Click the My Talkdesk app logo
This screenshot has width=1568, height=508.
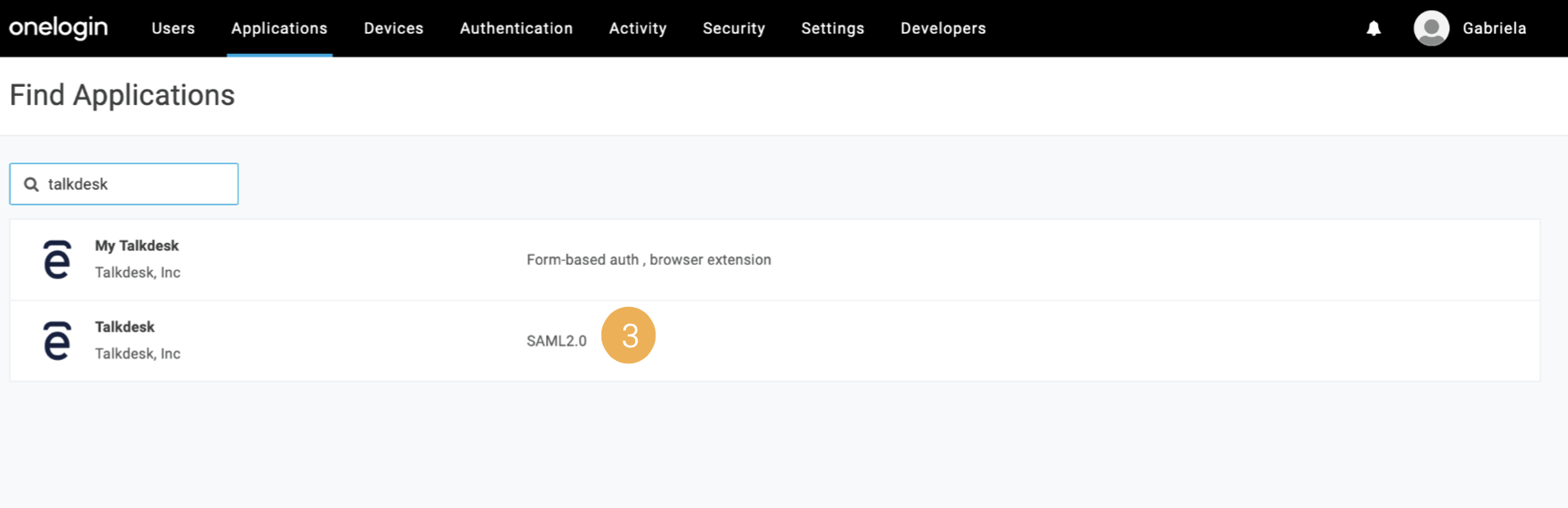point(57,259)
